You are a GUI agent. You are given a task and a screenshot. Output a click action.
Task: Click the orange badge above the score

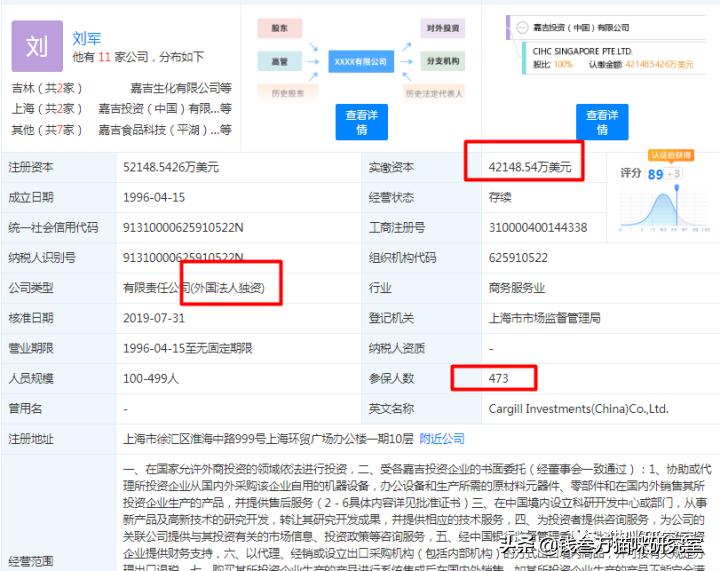671,155
